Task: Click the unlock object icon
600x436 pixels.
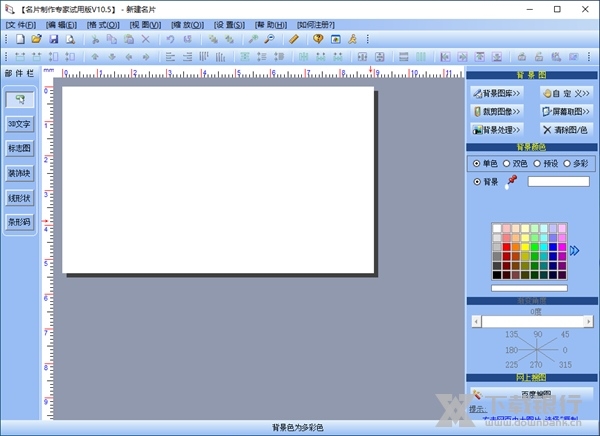Action: [539, 57]
